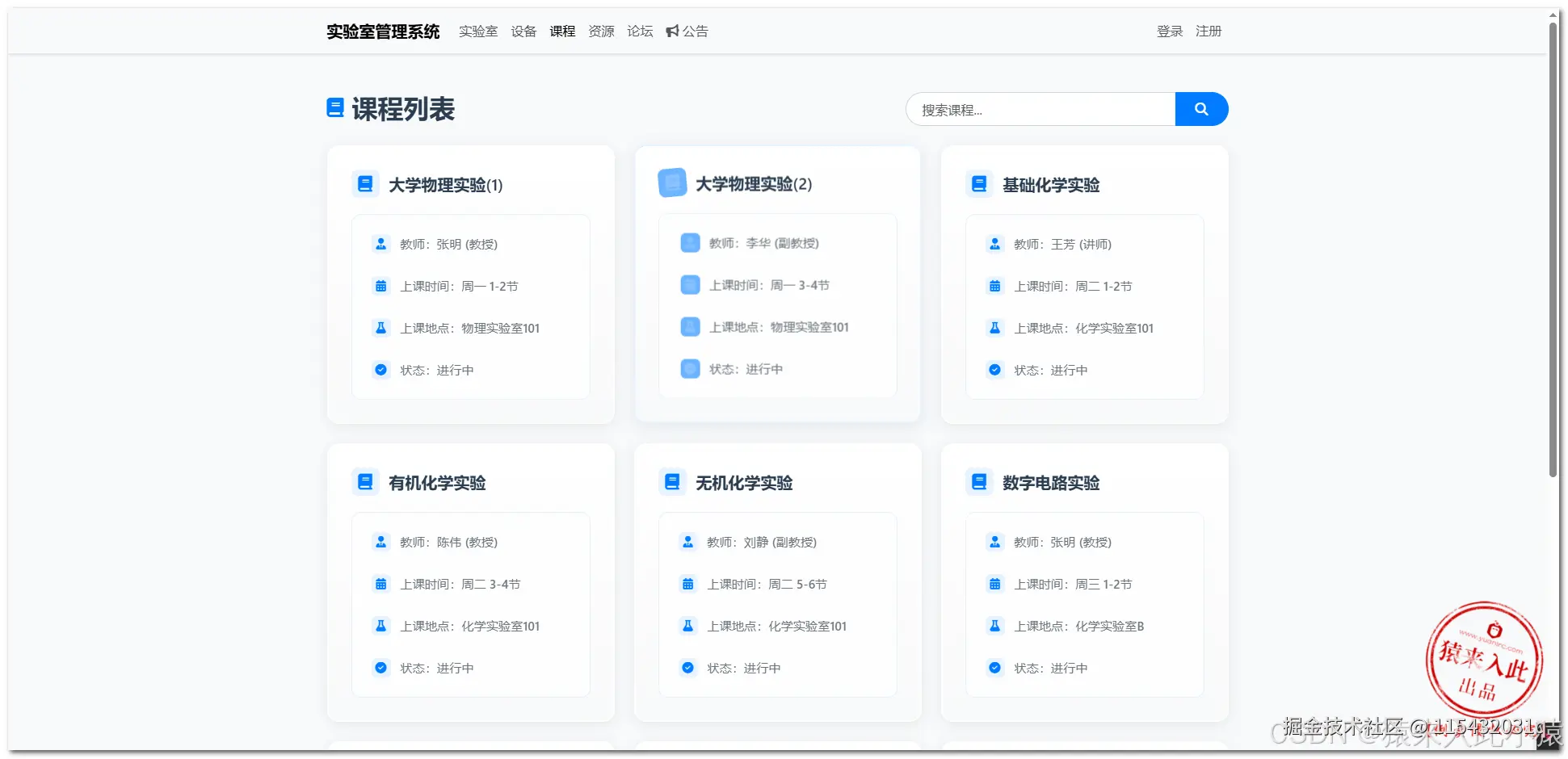Screen dimensions: 1568x759
Task: Switch to the 设备 tab
Action: (x=523, y=31)
